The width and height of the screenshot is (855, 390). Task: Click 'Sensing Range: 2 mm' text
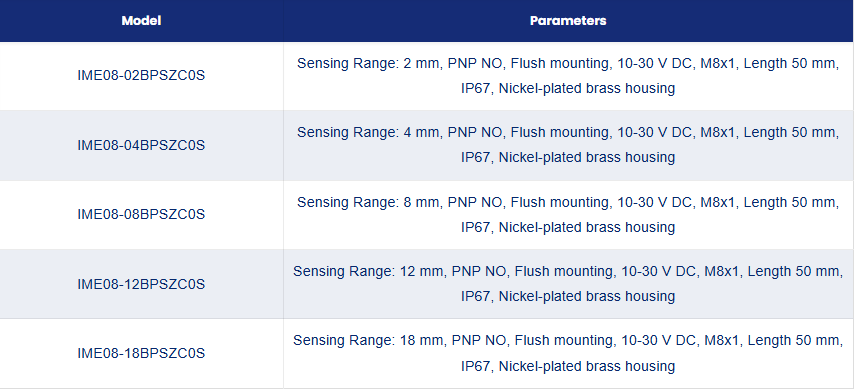368,64
